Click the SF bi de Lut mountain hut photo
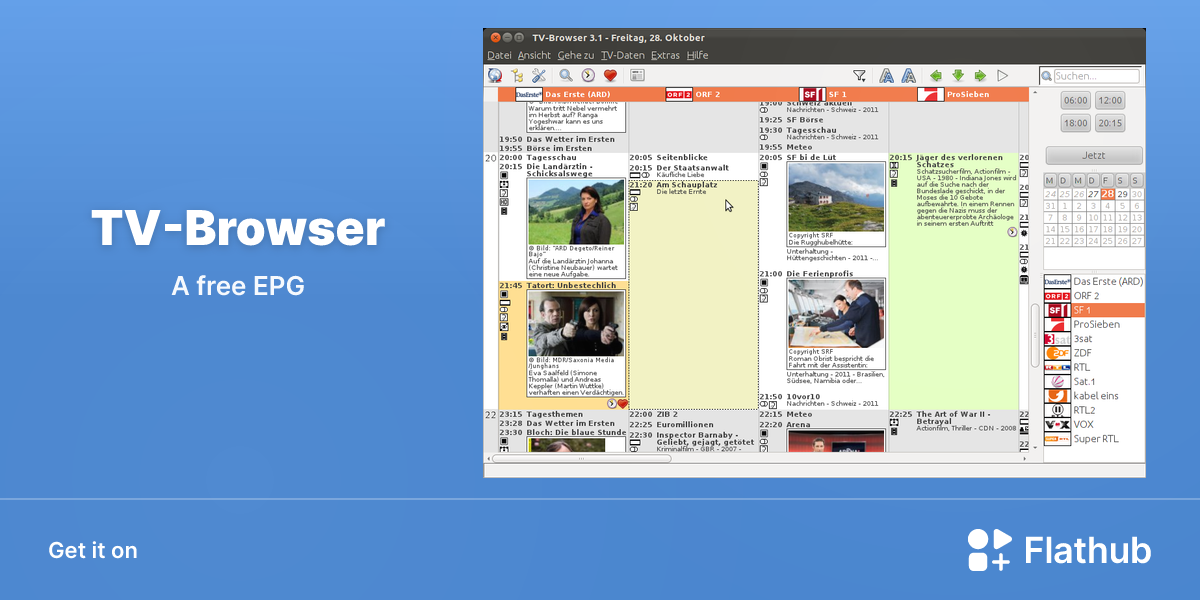 click(x=836, y=197)
